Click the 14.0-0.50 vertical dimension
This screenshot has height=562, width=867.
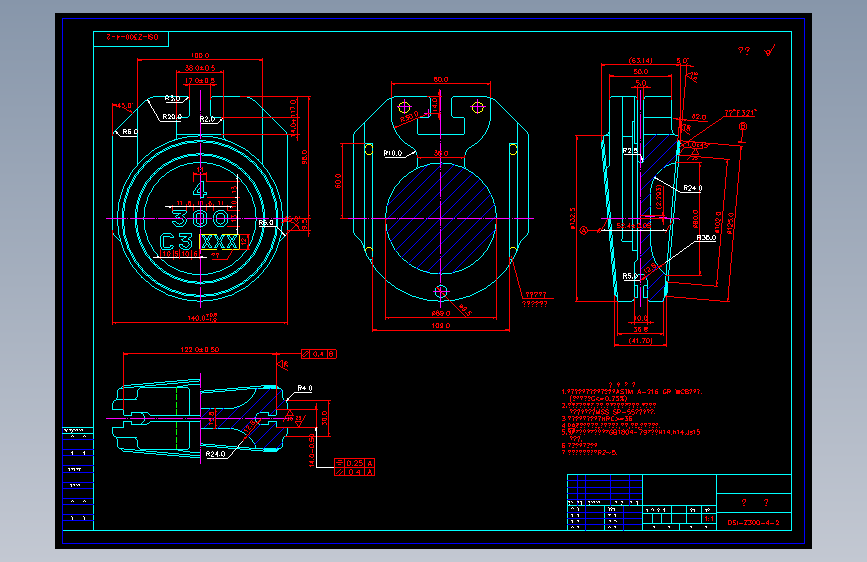pyautogui.click(x=311, y=450)
